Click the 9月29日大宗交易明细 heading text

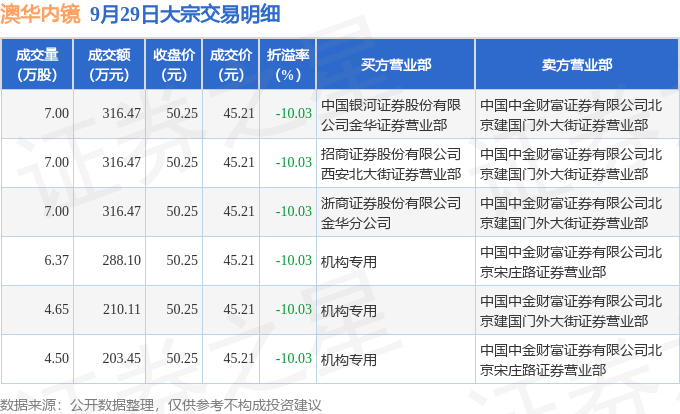point(185,14)
